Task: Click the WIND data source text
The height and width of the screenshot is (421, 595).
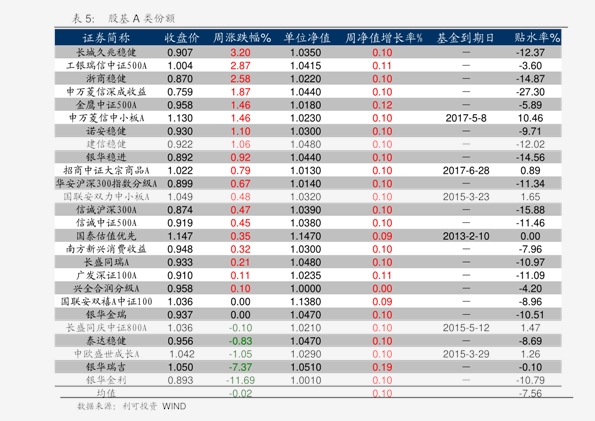Action: [x=174, y=406]
